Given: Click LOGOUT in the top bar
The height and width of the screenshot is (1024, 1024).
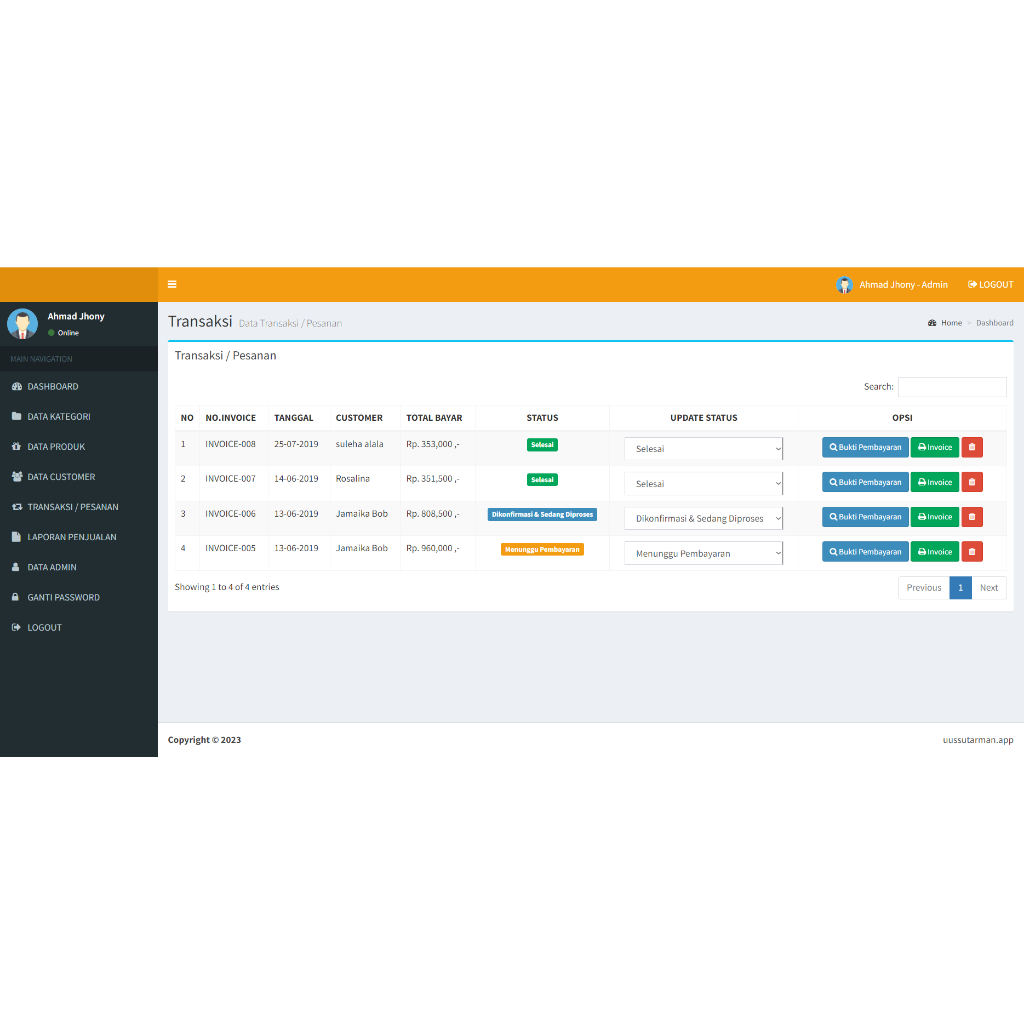Looking at the screenshot, I should [x=990, y=285].
